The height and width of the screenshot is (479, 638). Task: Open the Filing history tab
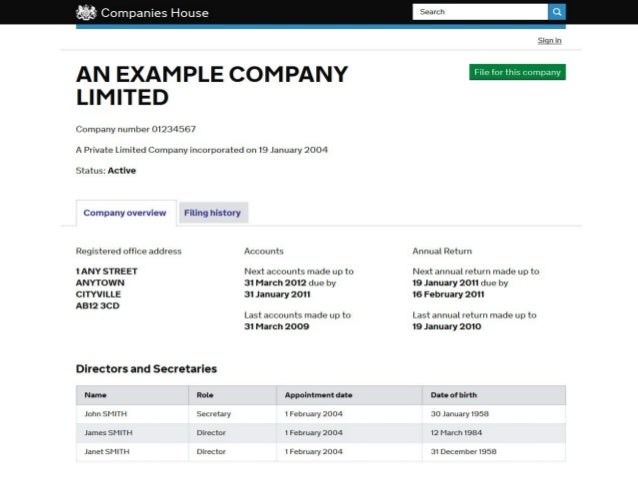point(212,213)
